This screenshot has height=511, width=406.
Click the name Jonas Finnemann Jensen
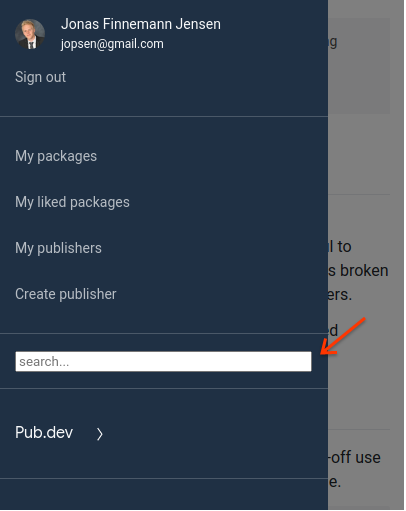pyautogui.click(x=141, y=24)
